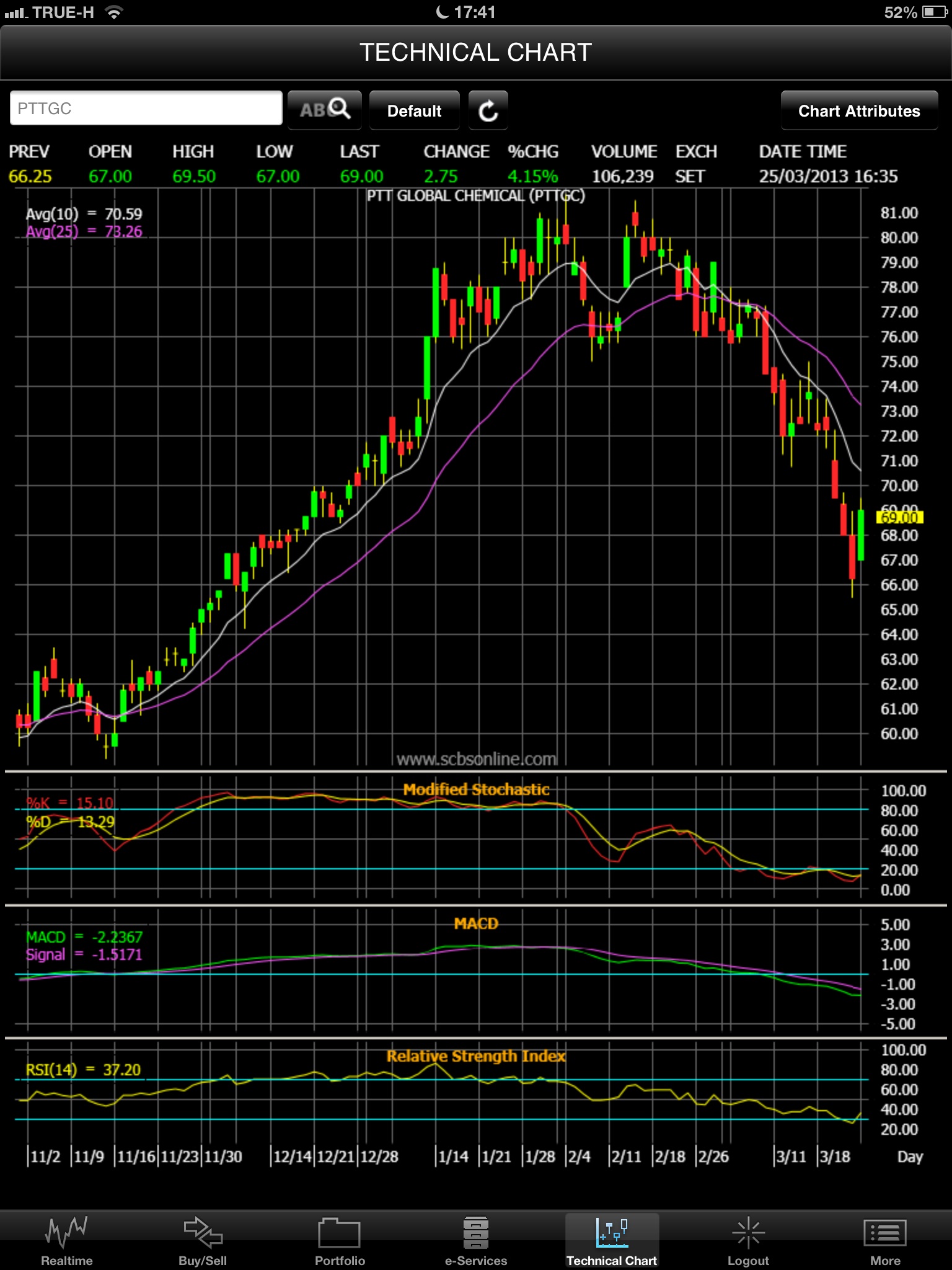
Task: Open the Buy/Sell arrows icon
Action: [203, 1232]
